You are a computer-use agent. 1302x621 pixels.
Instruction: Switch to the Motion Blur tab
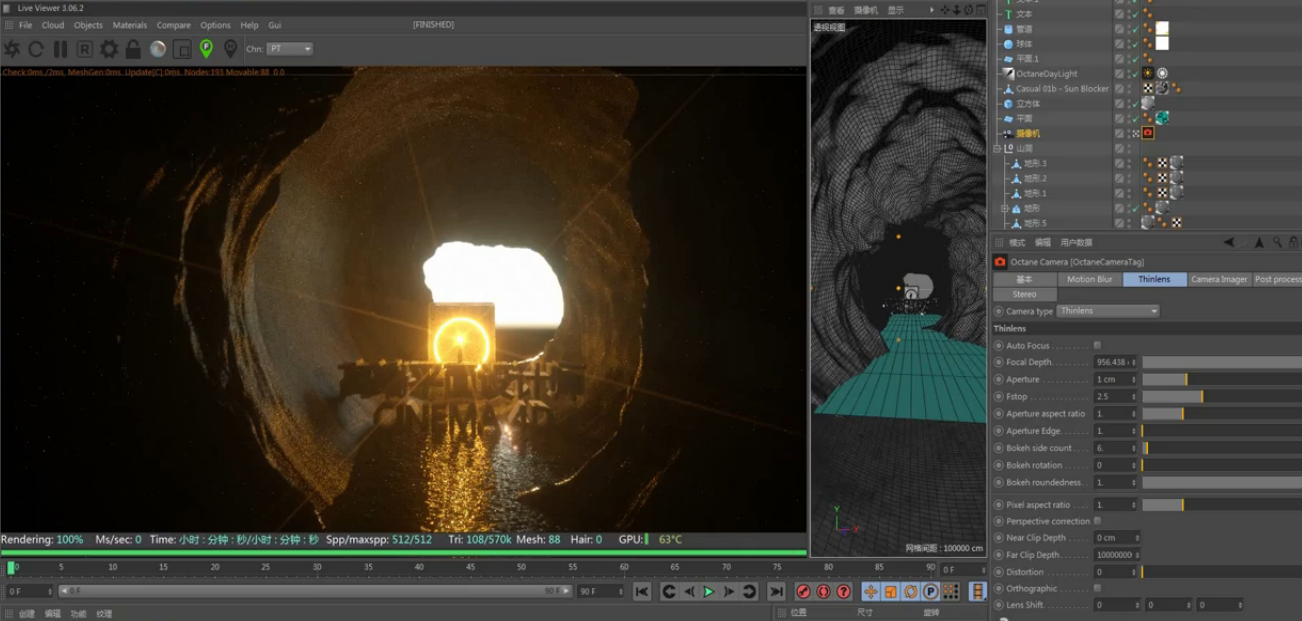[x=1090, y=279]
